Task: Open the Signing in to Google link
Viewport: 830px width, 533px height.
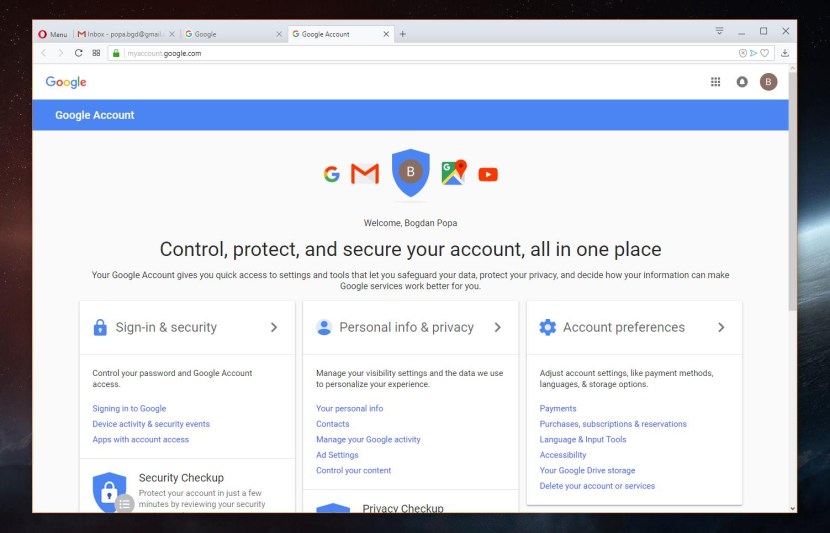Action: coord(129,408)
